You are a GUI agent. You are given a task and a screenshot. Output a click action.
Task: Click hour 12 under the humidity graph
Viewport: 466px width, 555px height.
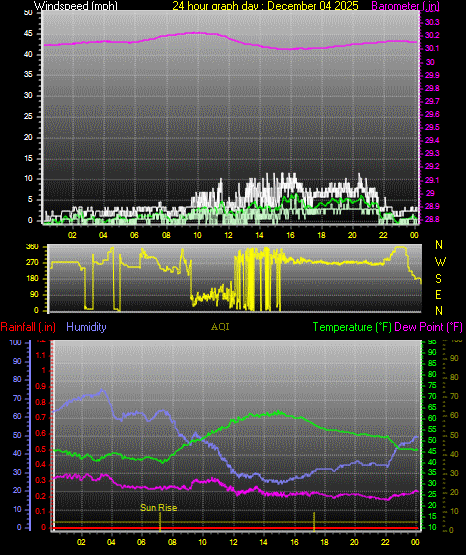233,542
